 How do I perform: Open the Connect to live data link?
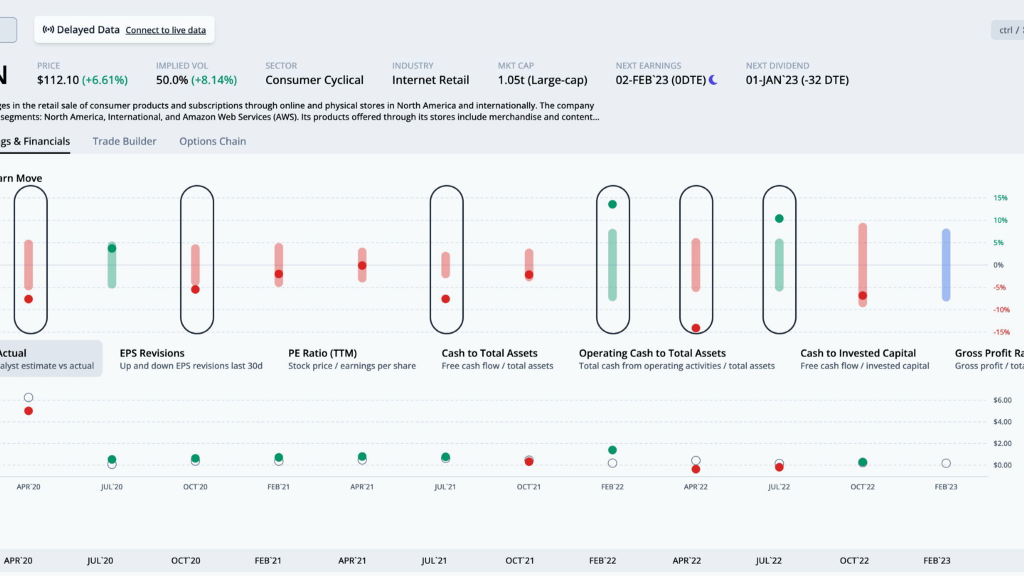tap(165, 30)
